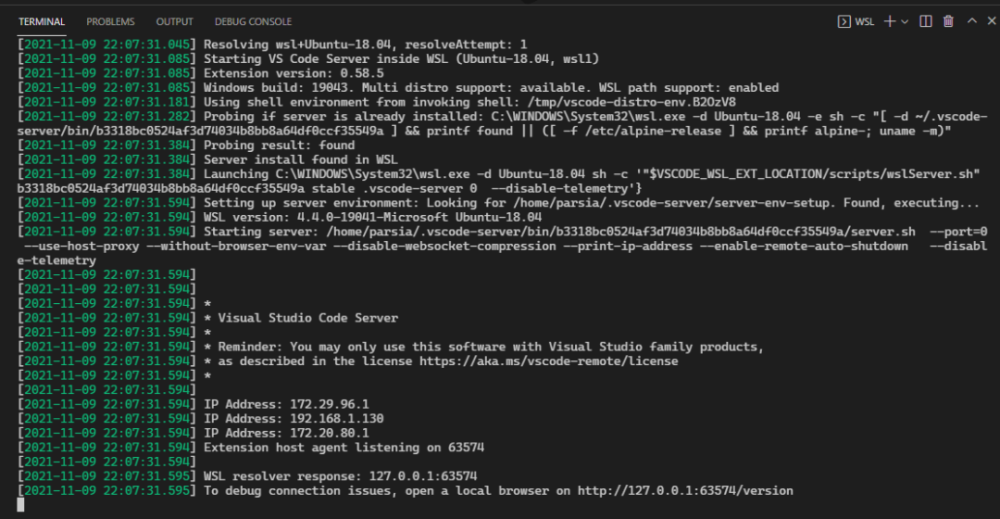Open the PROBLEMS tab

pyautogui.click(x=110, y=21)
